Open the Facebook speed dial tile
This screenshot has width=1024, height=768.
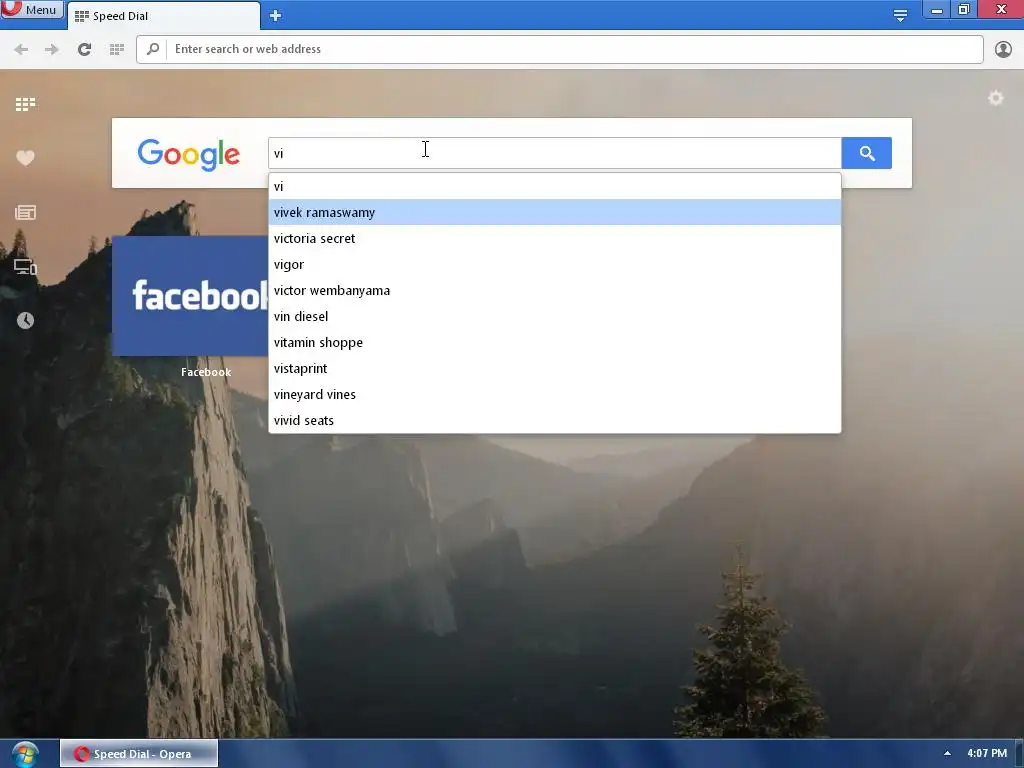190,296
